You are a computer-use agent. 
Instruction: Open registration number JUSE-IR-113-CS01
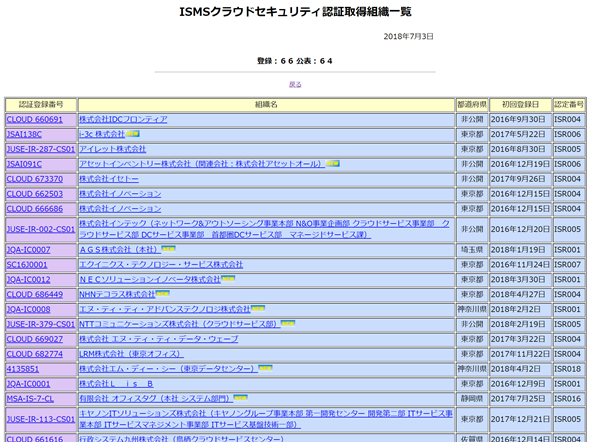click(41, 419)
